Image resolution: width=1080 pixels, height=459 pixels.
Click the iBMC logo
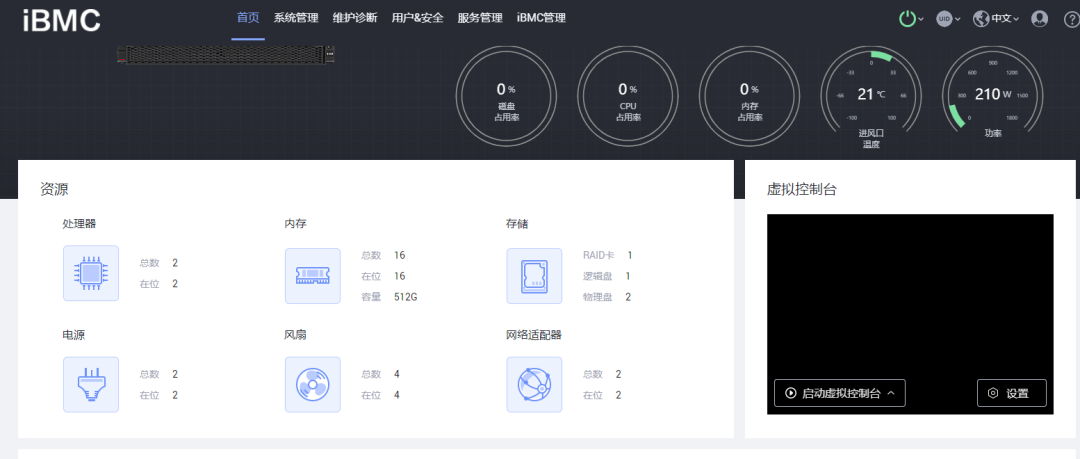pyautogui.click(x=61, y=21)
